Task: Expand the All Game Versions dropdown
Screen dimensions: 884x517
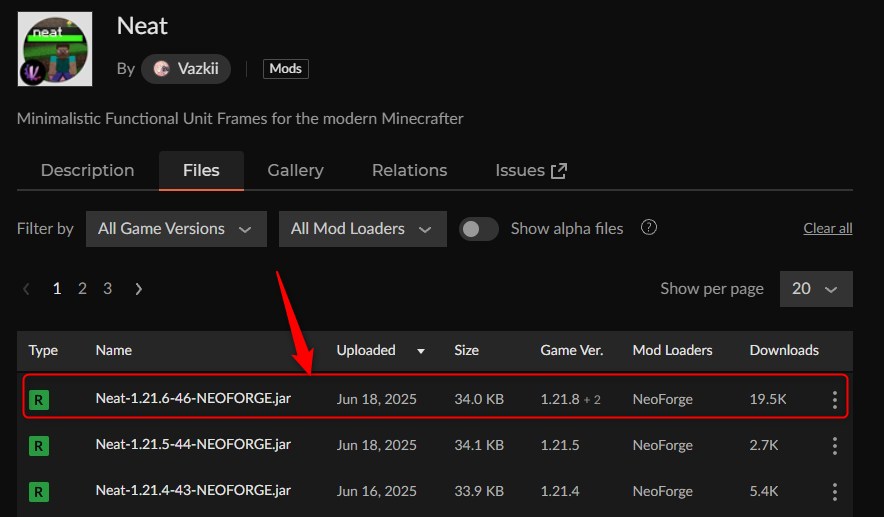Action: (176, 229)
